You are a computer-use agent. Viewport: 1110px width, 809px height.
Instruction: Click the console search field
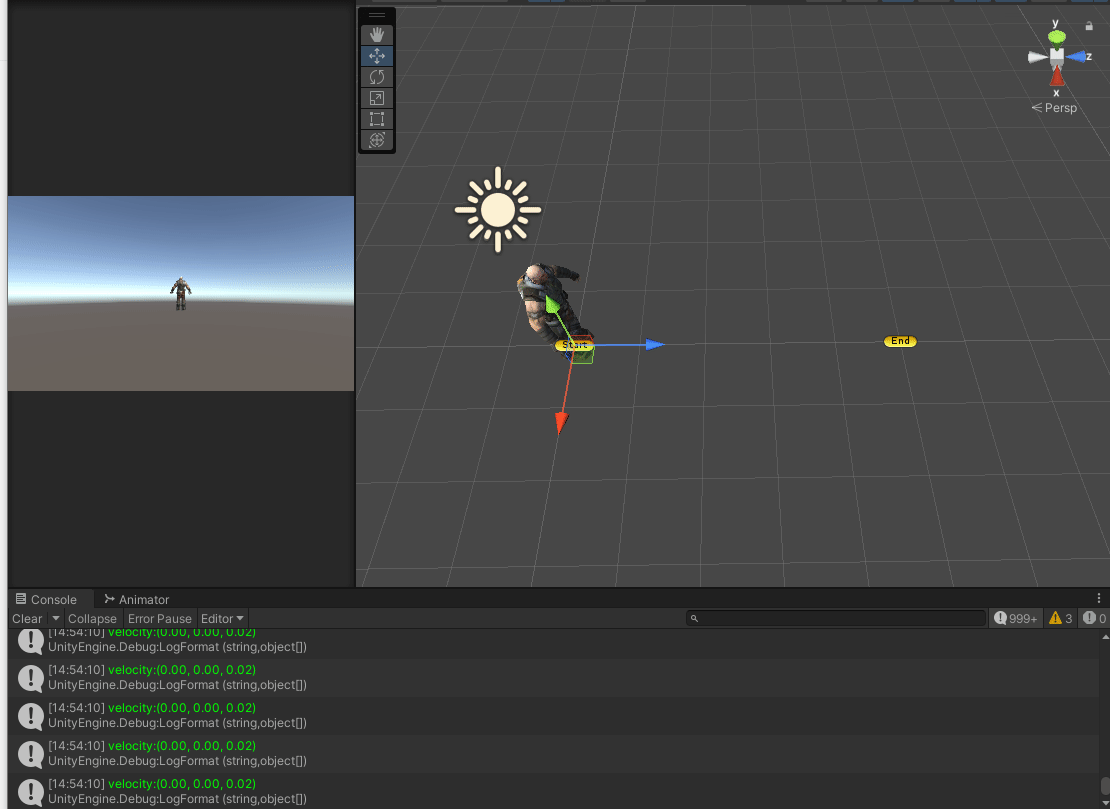(x=836, y=619)
